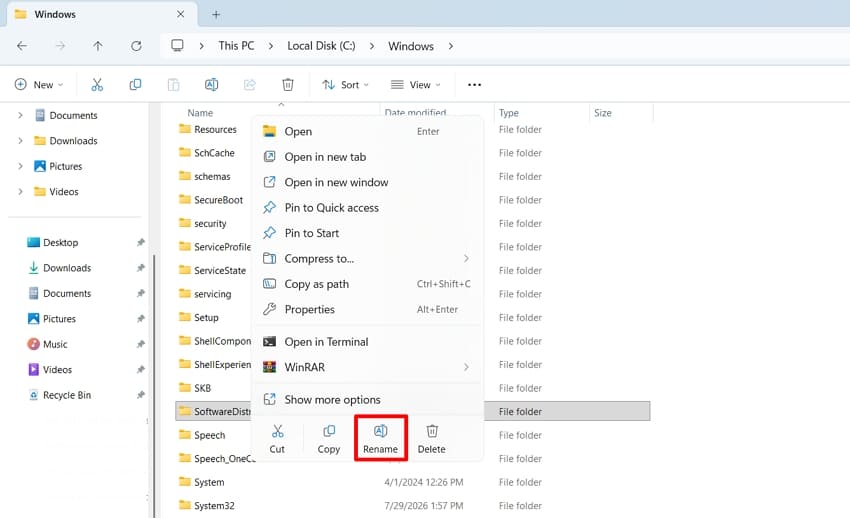The width and height of the screenshot is (850, 518).
Task: Click the pin icon beside Recycle Bin
Action: point(140,395)
